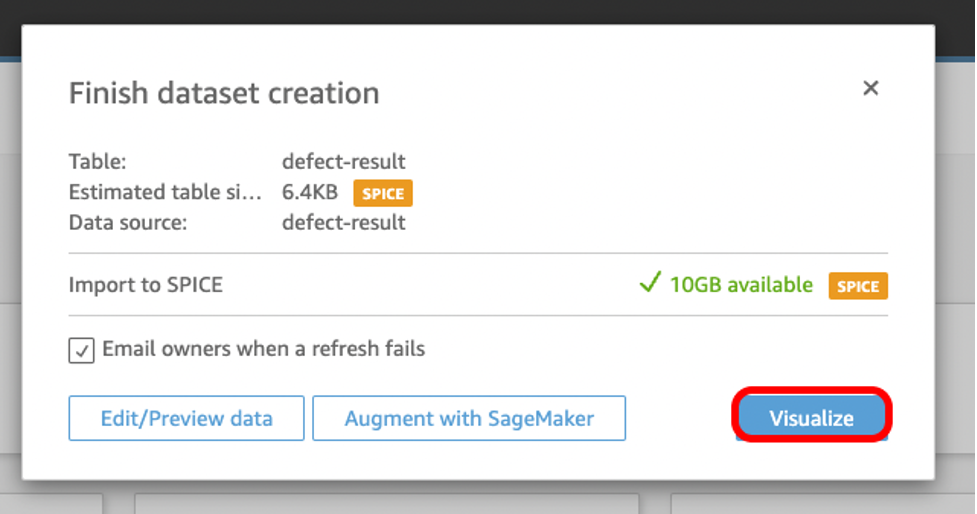977x514 pixels.
Task: Click the Import to SPICE label
Action: tap(145, 285)
